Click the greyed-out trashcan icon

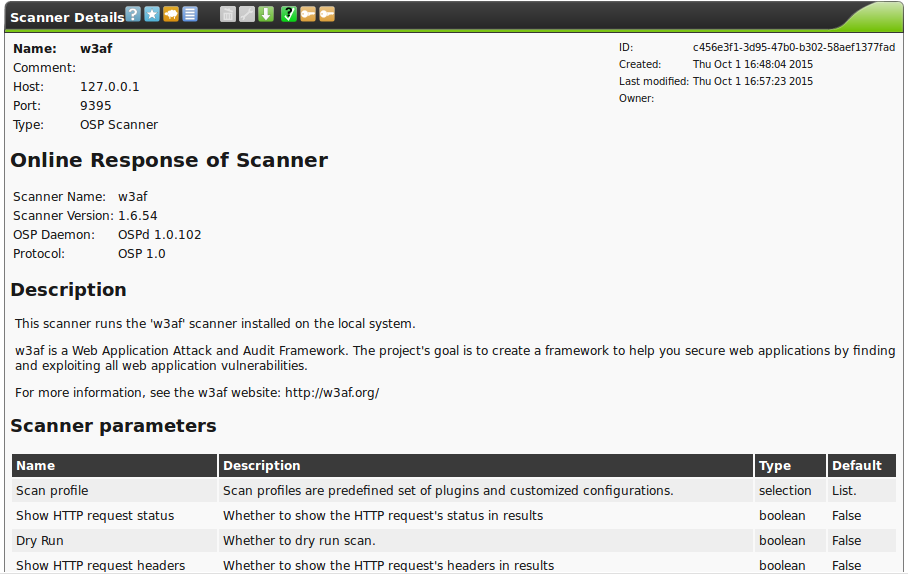coord(228,14)
